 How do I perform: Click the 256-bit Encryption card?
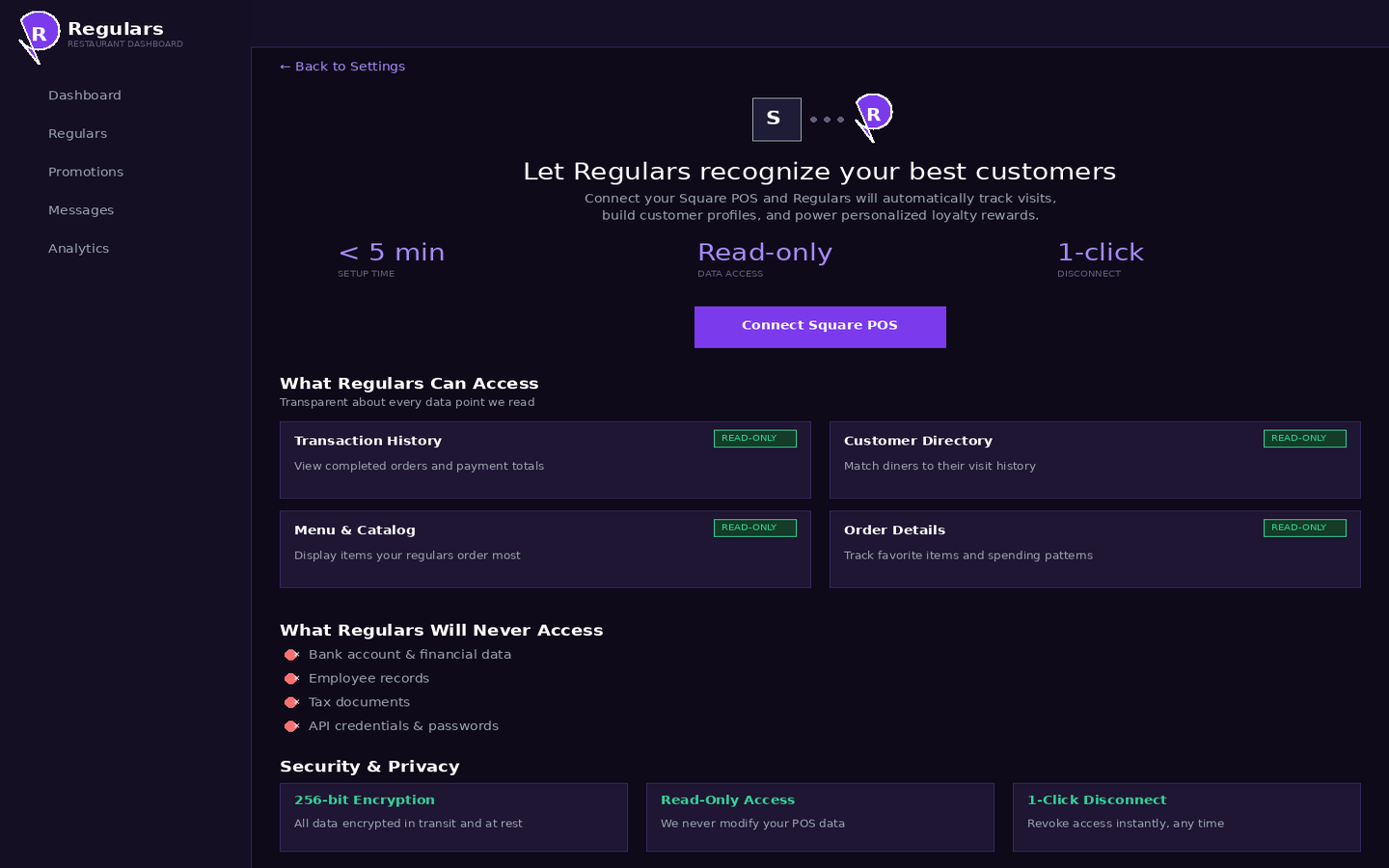[x=453, y=817]
